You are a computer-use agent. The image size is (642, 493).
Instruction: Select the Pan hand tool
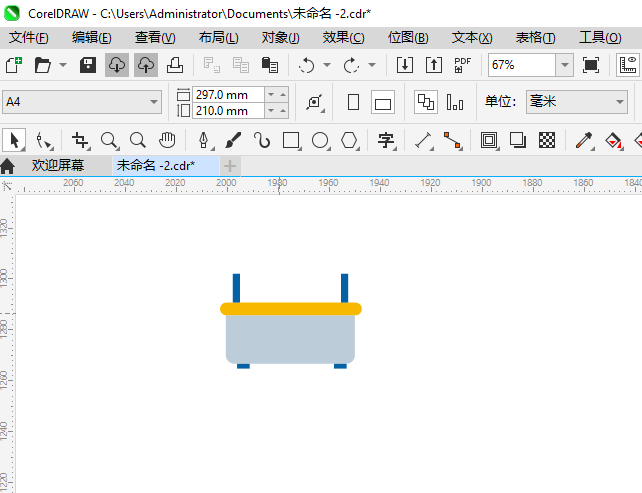(x=167, y=140)
